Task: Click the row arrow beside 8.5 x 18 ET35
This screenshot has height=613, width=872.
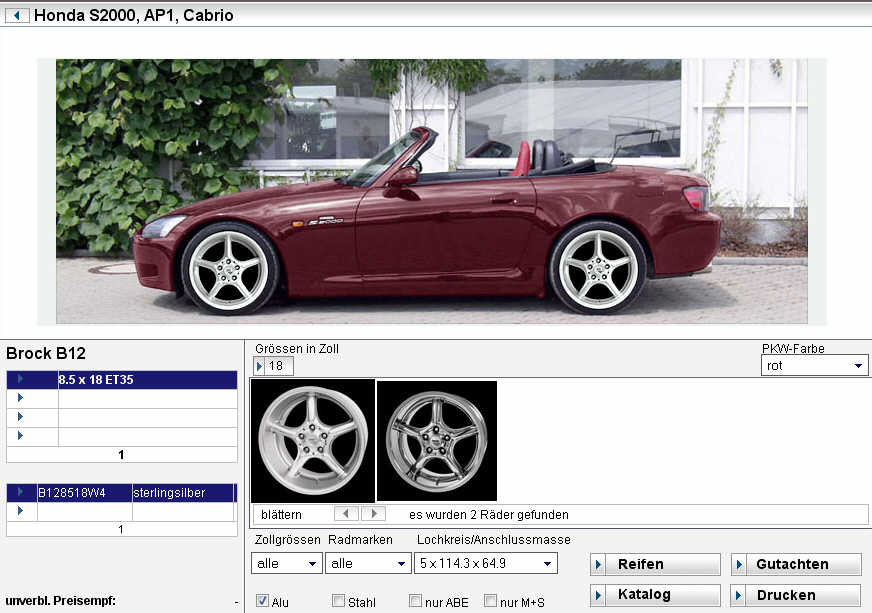Action: 20,380
